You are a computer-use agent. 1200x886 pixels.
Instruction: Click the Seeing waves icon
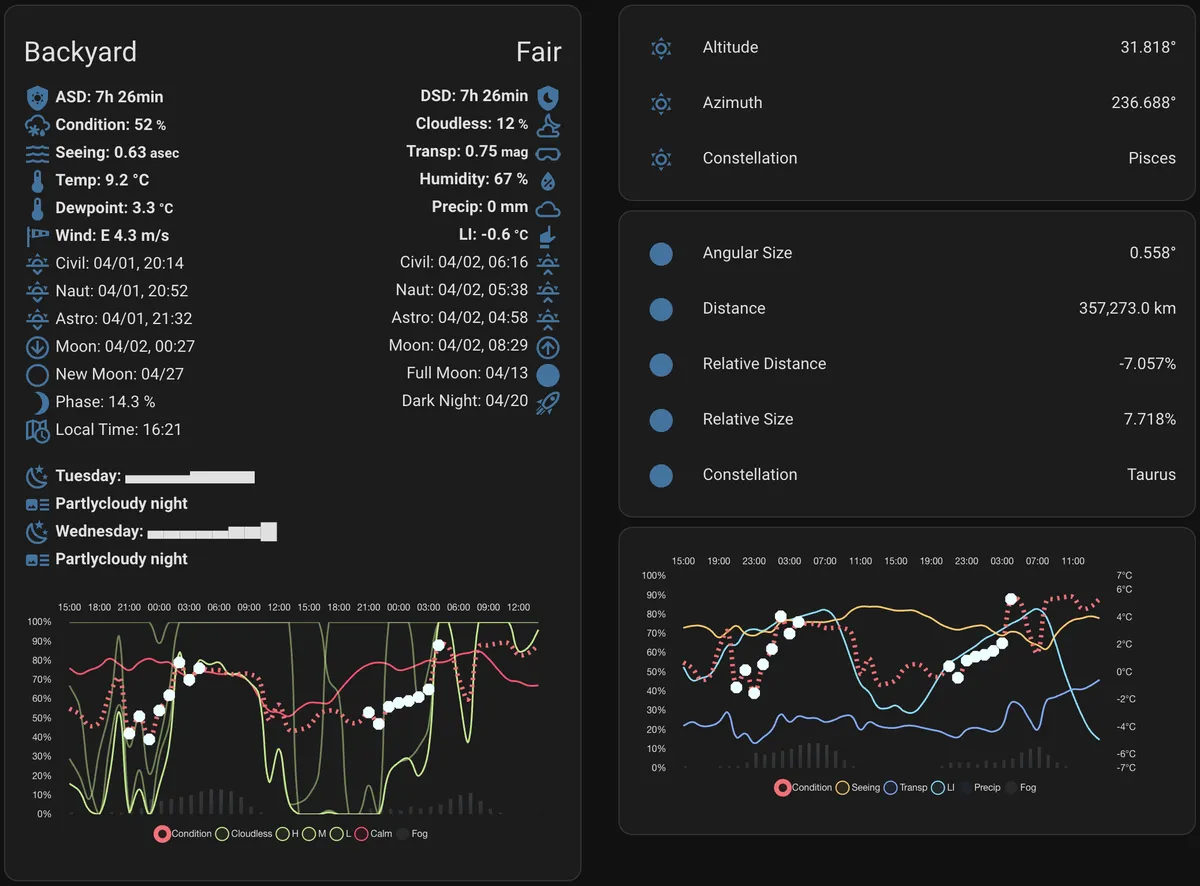pyautogui.click(x=37, y=153)
